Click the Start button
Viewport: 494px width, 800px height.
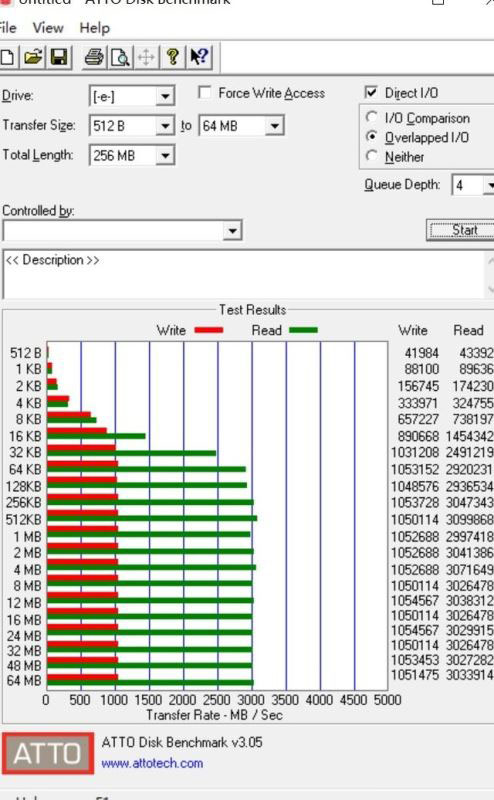pyautogui.click(x=461, y=230)
